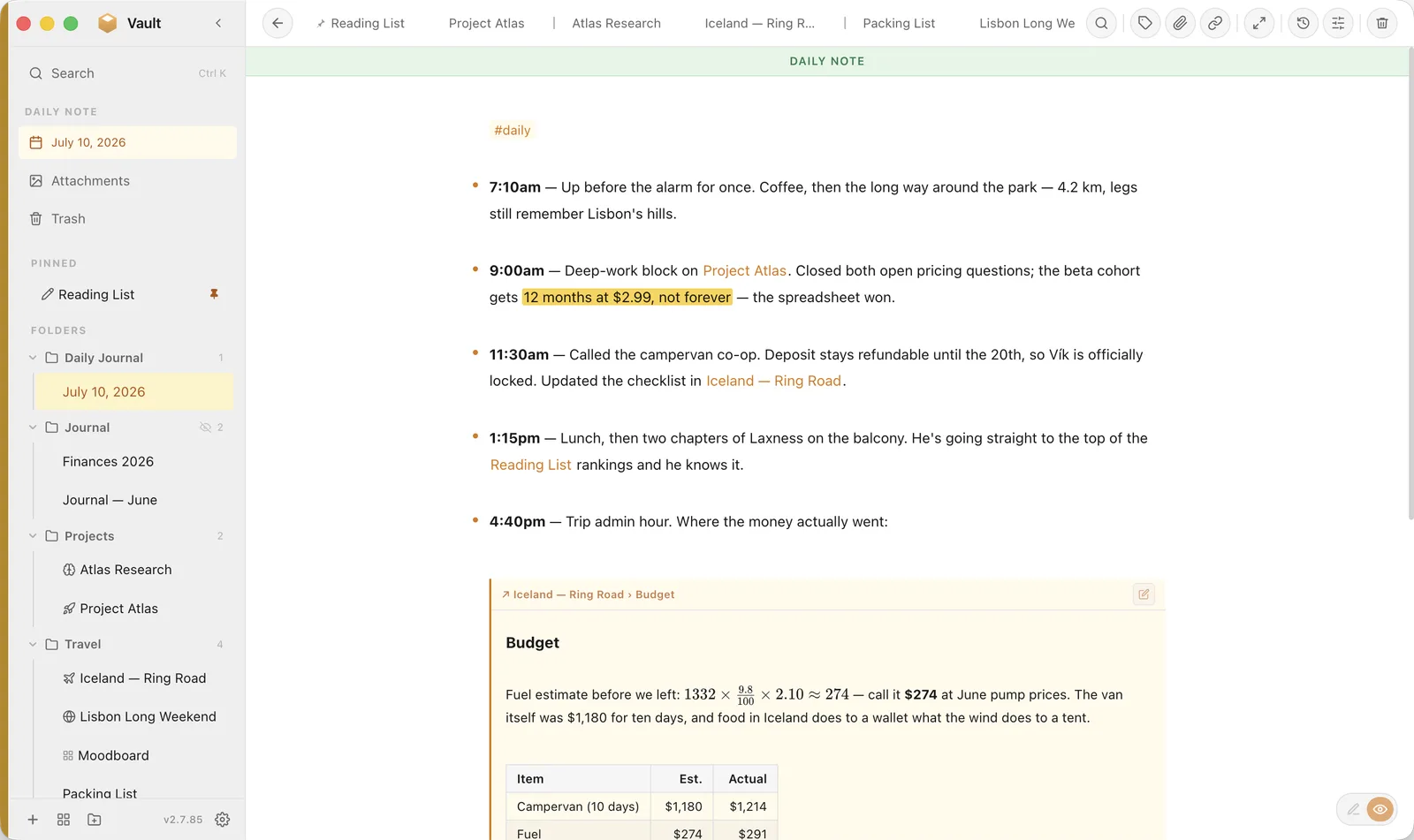This screenshot has width=1414, height=840.
Task: Open note properties sliders icon
Action: tap(1338, 24)
